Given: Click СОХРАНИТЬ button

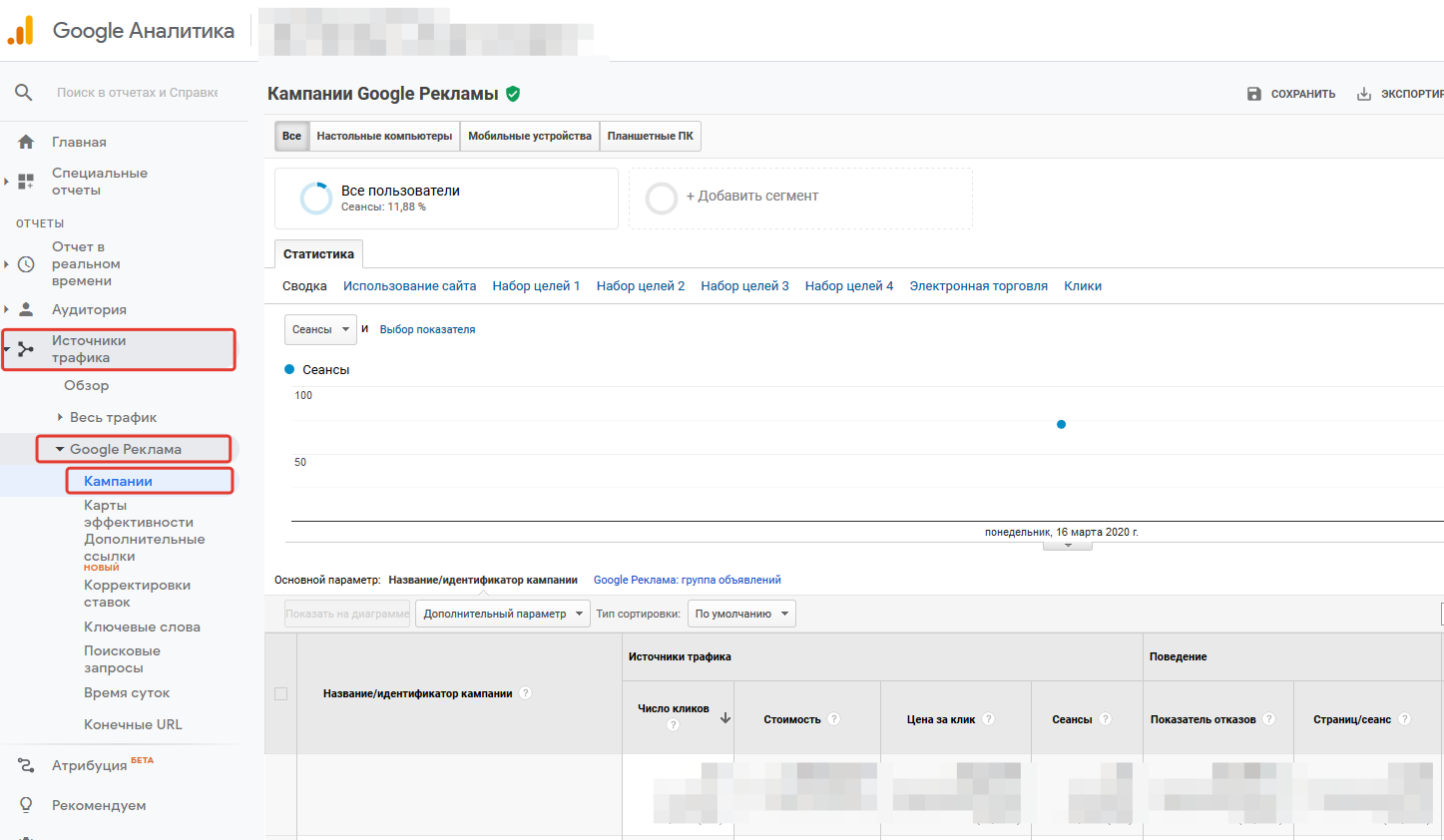Looking at the screenshot, I should click(1291, 94).
